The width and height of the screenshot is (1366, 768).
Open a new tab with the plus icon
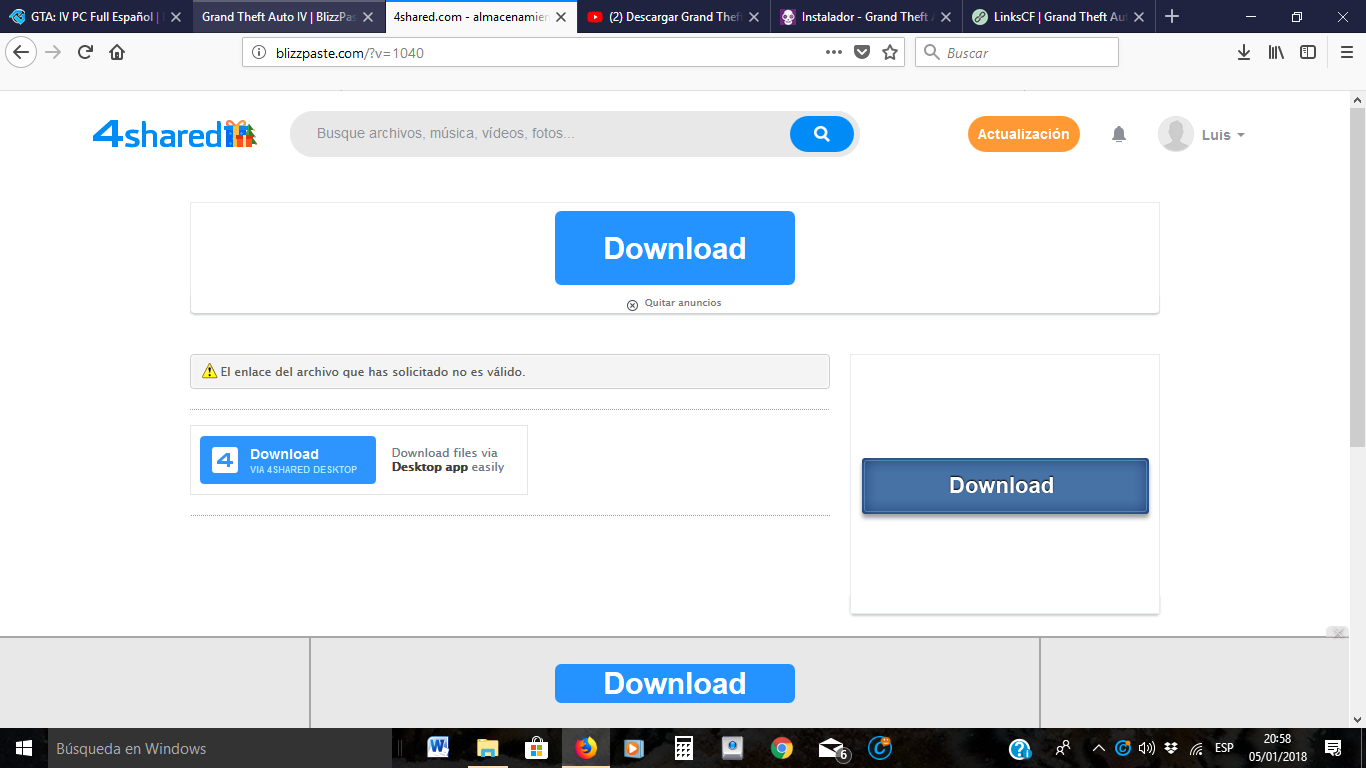(1172, 16)
